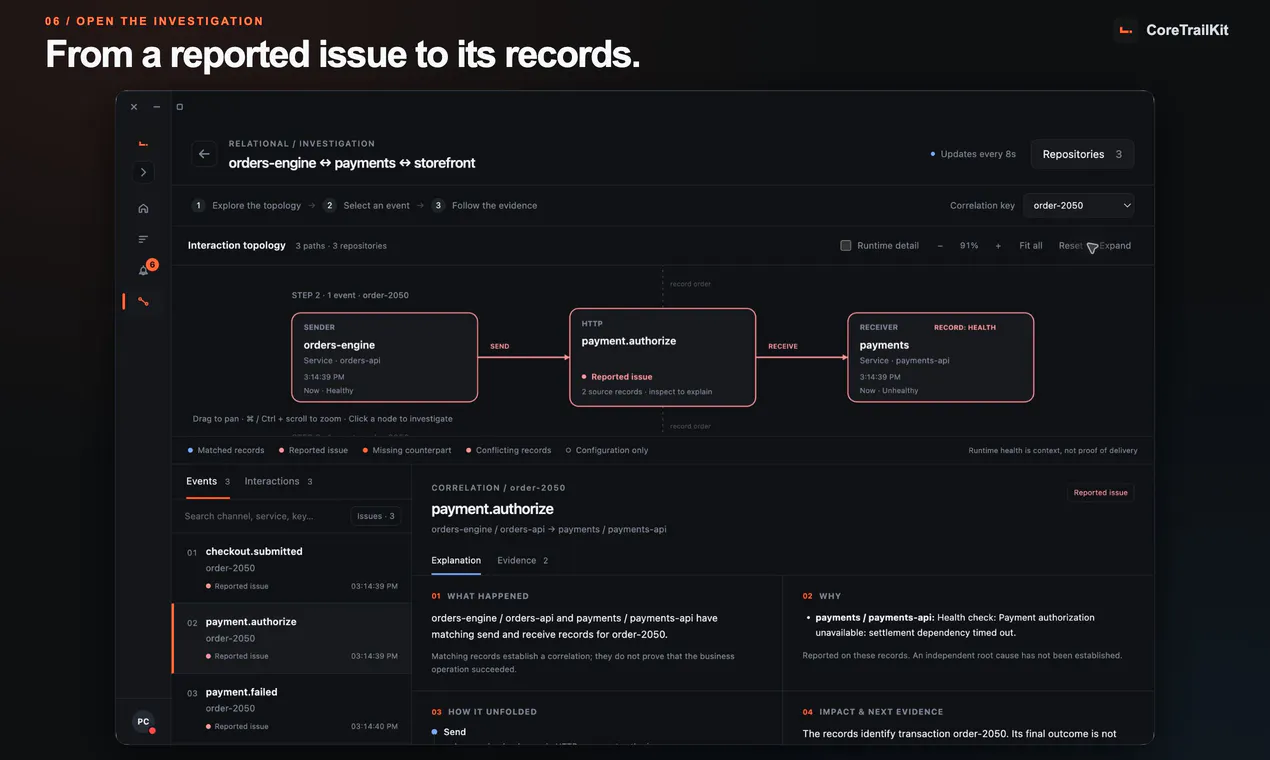Open the PC user avatar
This screenshot has height=760, width=1270.
[x=143, y=722]
